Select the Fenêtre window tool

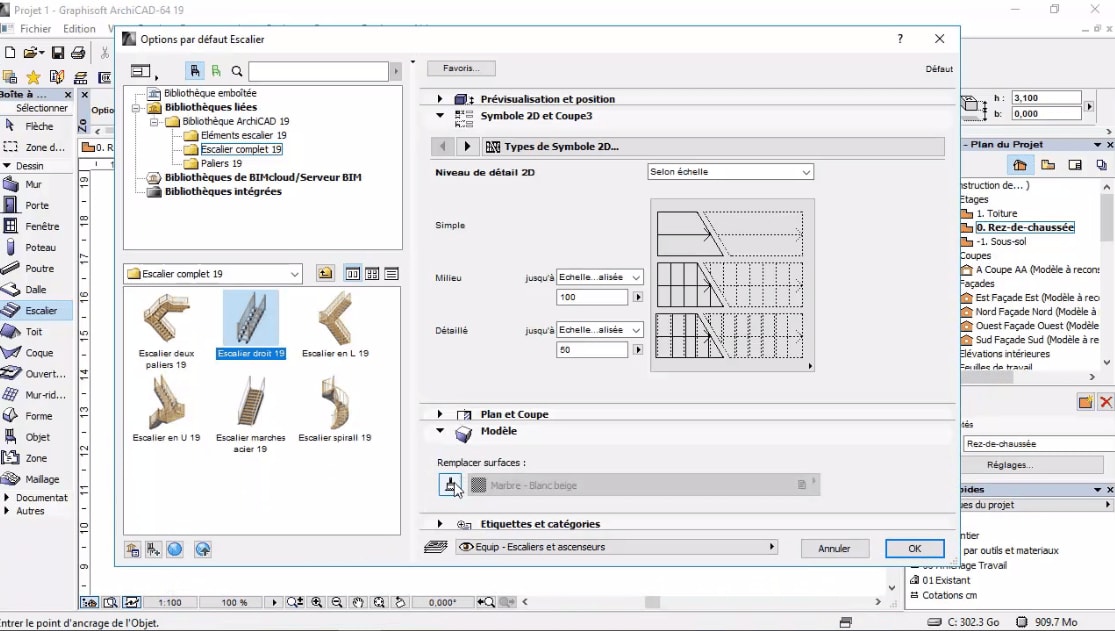41,226
